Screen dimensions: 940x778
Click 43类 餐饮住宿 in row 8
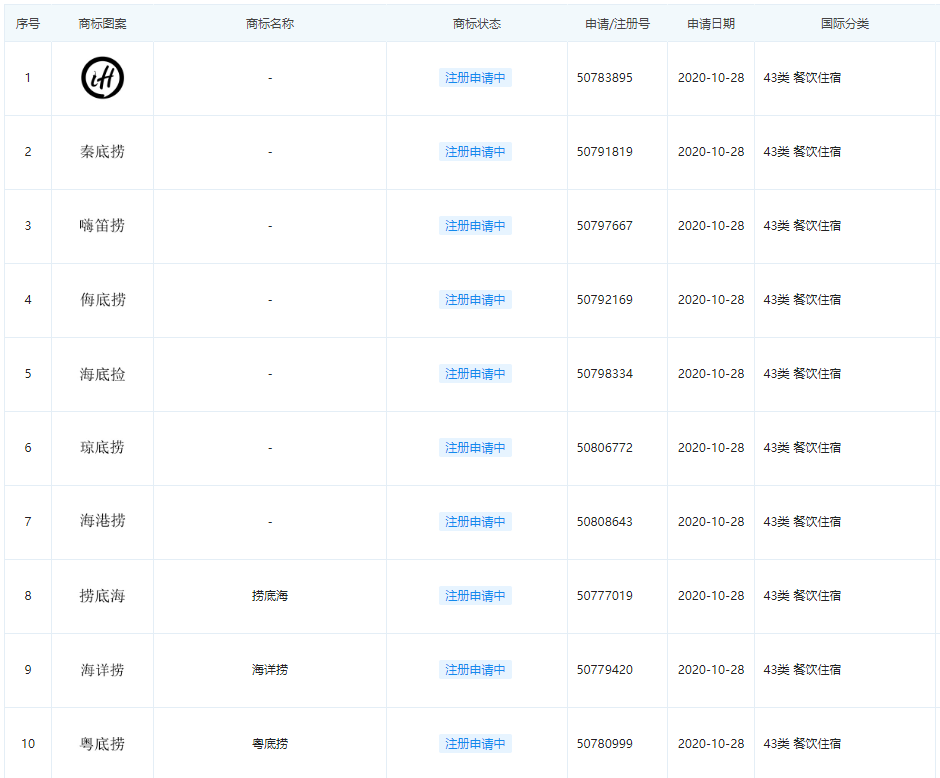[802, 596]
